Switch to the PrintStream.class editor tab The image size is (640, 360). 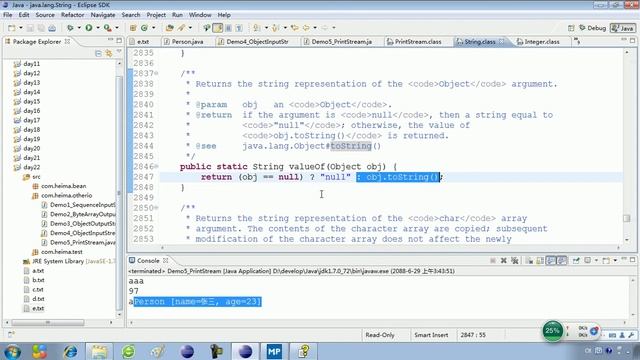[418, 42]
